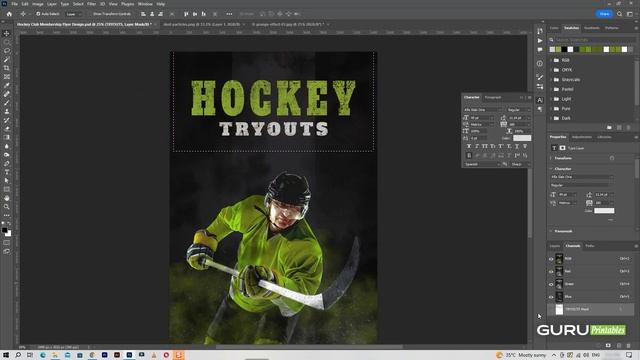Image resolution: width=640 pixels, height=360 pixels.
Task: Select the Clone Stamp tool
Action: pyautogui.click(x=7, y=111)
